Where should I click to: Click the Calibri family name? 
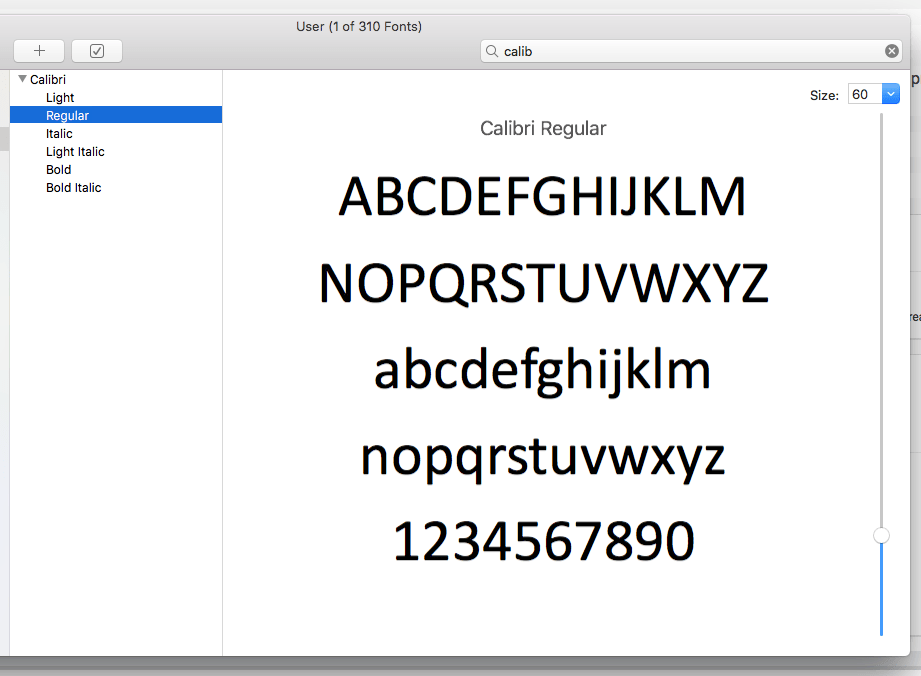click(50, 78)
